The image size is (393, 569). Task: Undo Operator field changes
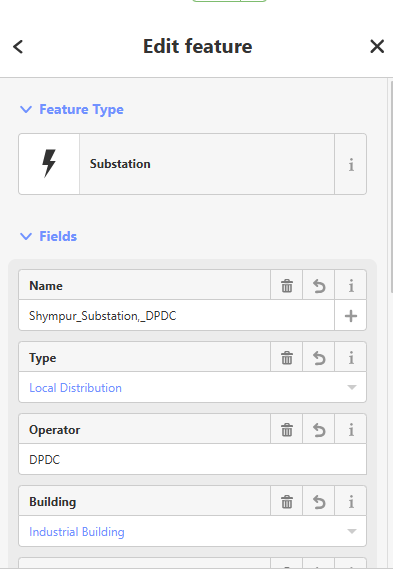coord(319,430)
